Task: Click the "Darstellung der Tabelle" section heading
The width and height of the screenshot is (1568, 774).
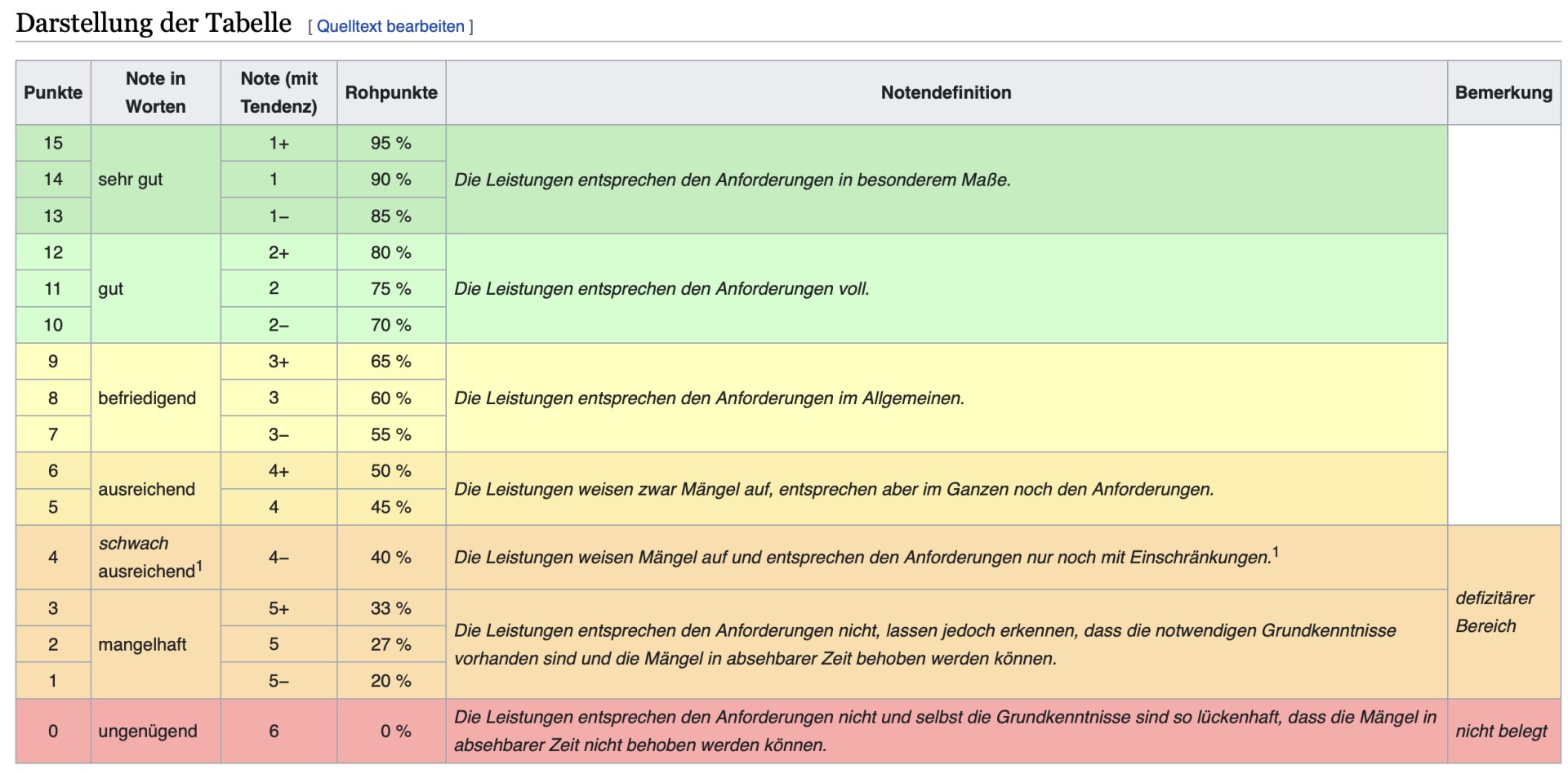Action: 154,23
